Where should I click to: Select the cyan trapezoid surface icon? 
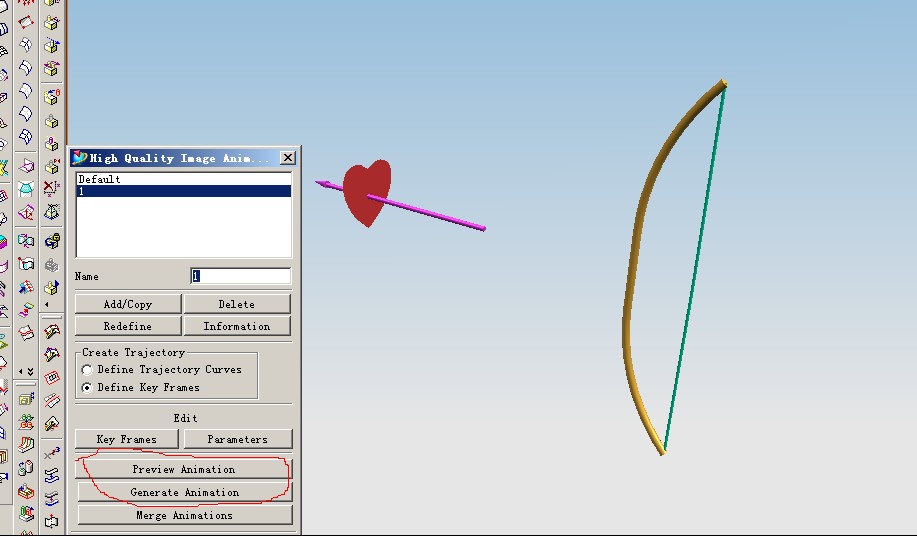(x=26, y=188)
